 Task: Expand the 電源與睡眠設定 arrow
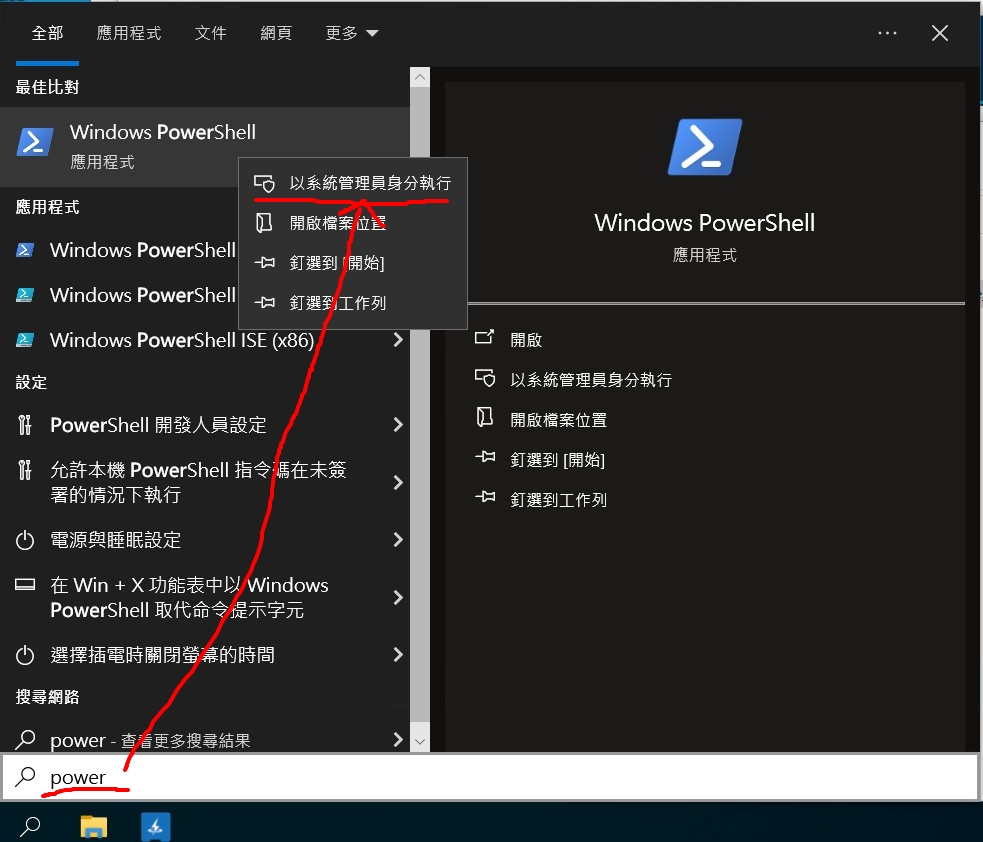(x=397, y=540)
